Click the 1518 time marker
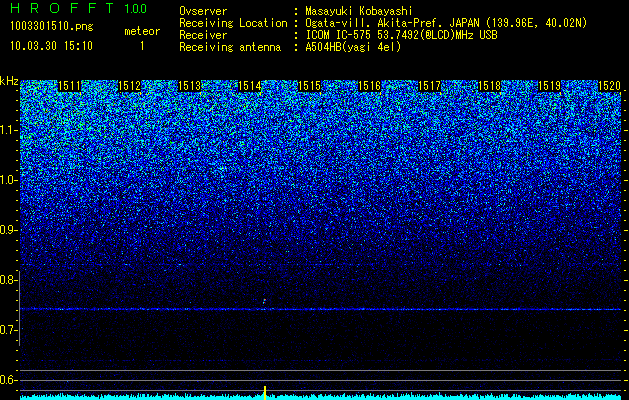The width and height of the screenshot is (629, 400). (489, 86)
